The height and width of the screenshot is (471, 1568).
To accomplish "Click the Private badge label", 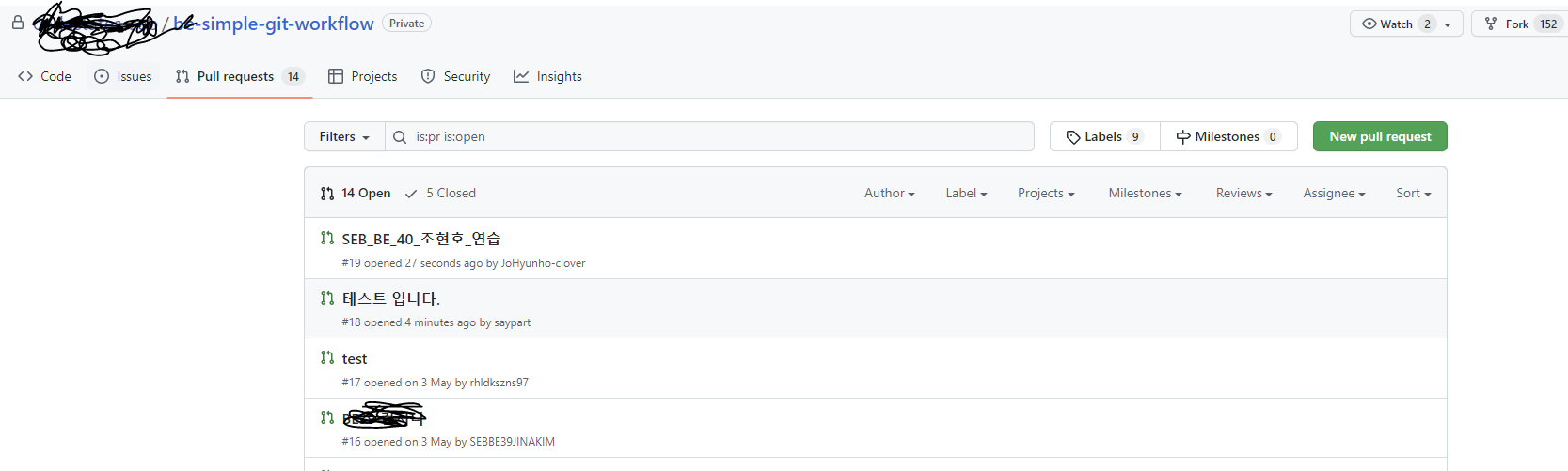I will click(x=406, y=24).
